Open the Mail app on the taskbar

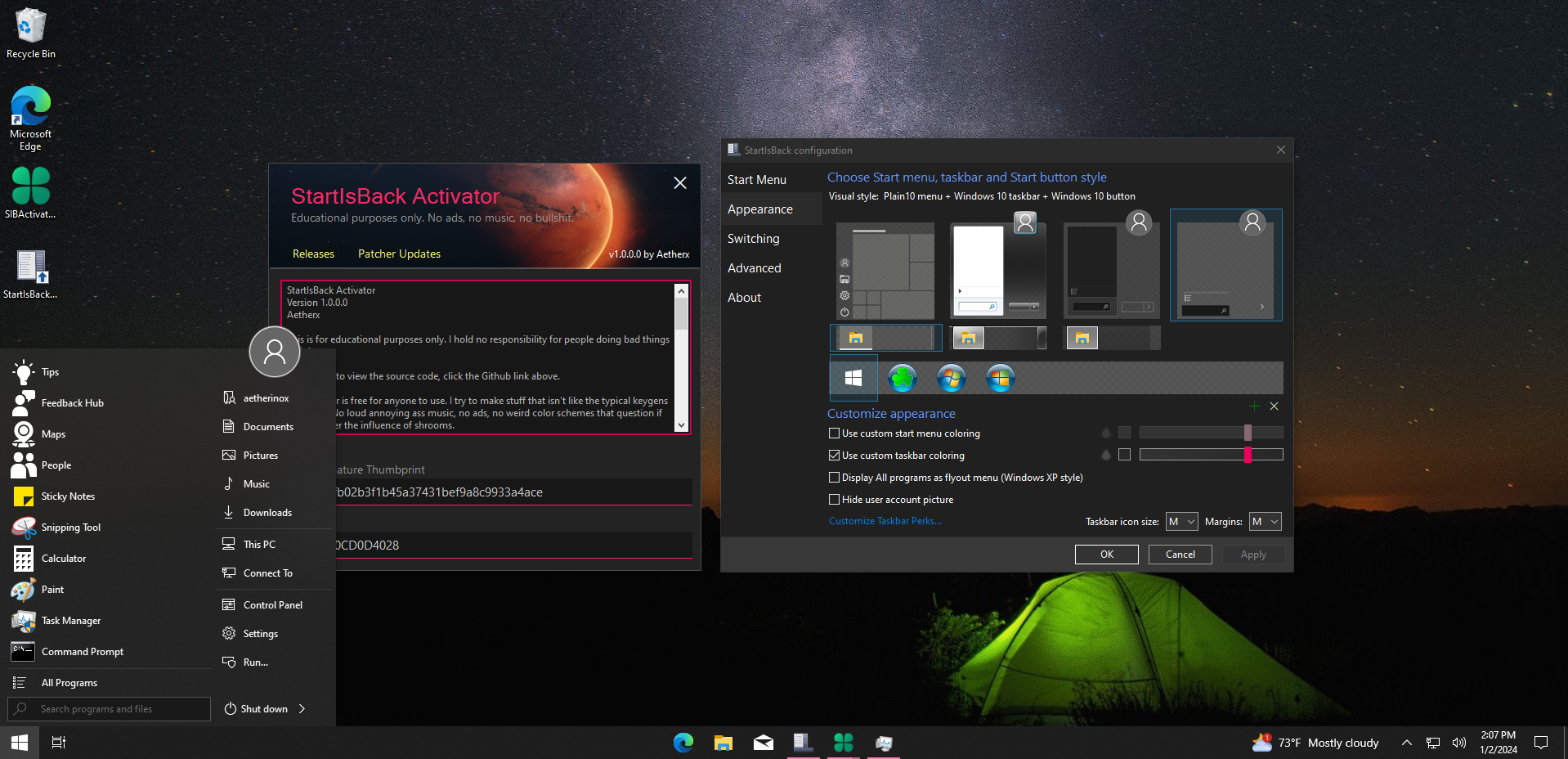pos(764,743)
